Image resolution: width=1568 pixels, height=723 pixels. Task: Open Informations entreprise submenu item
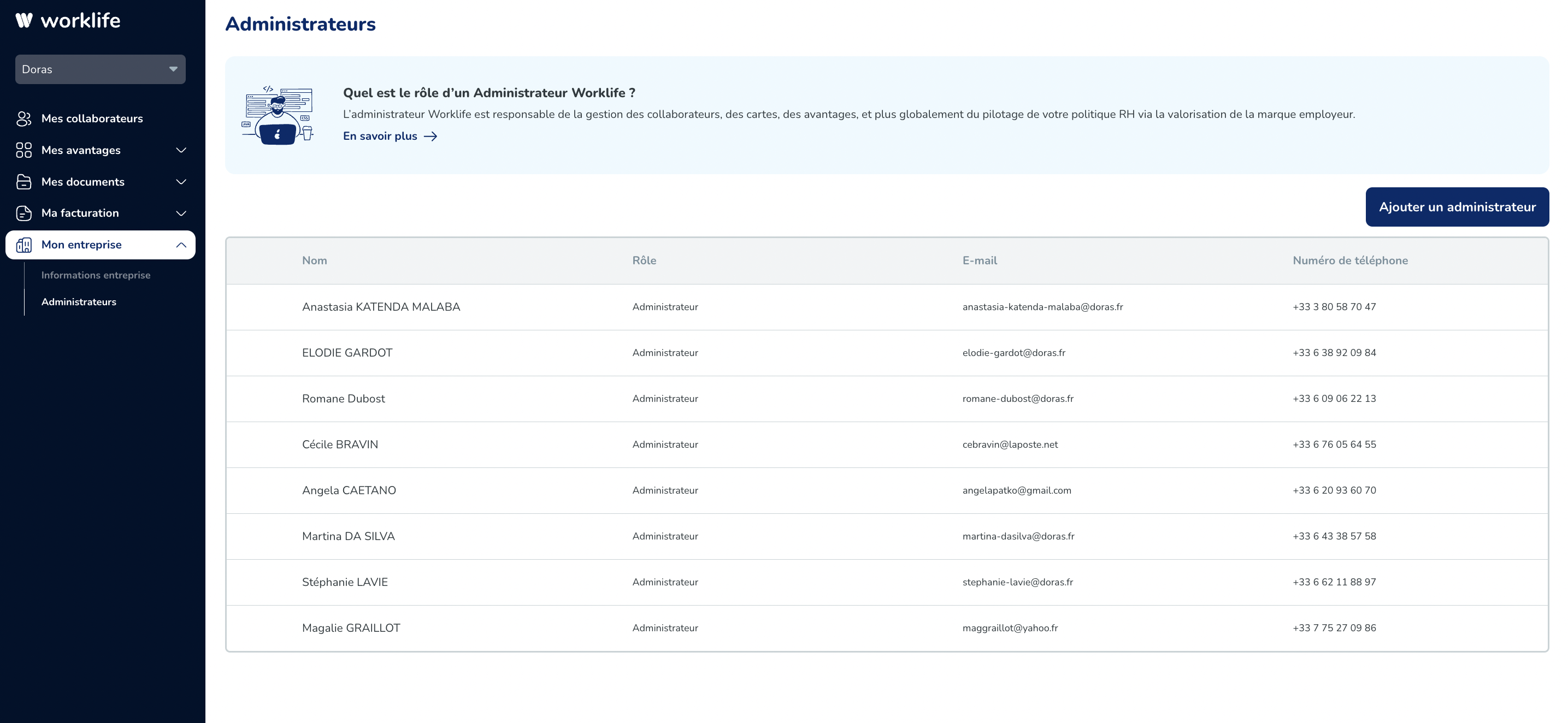96,275
